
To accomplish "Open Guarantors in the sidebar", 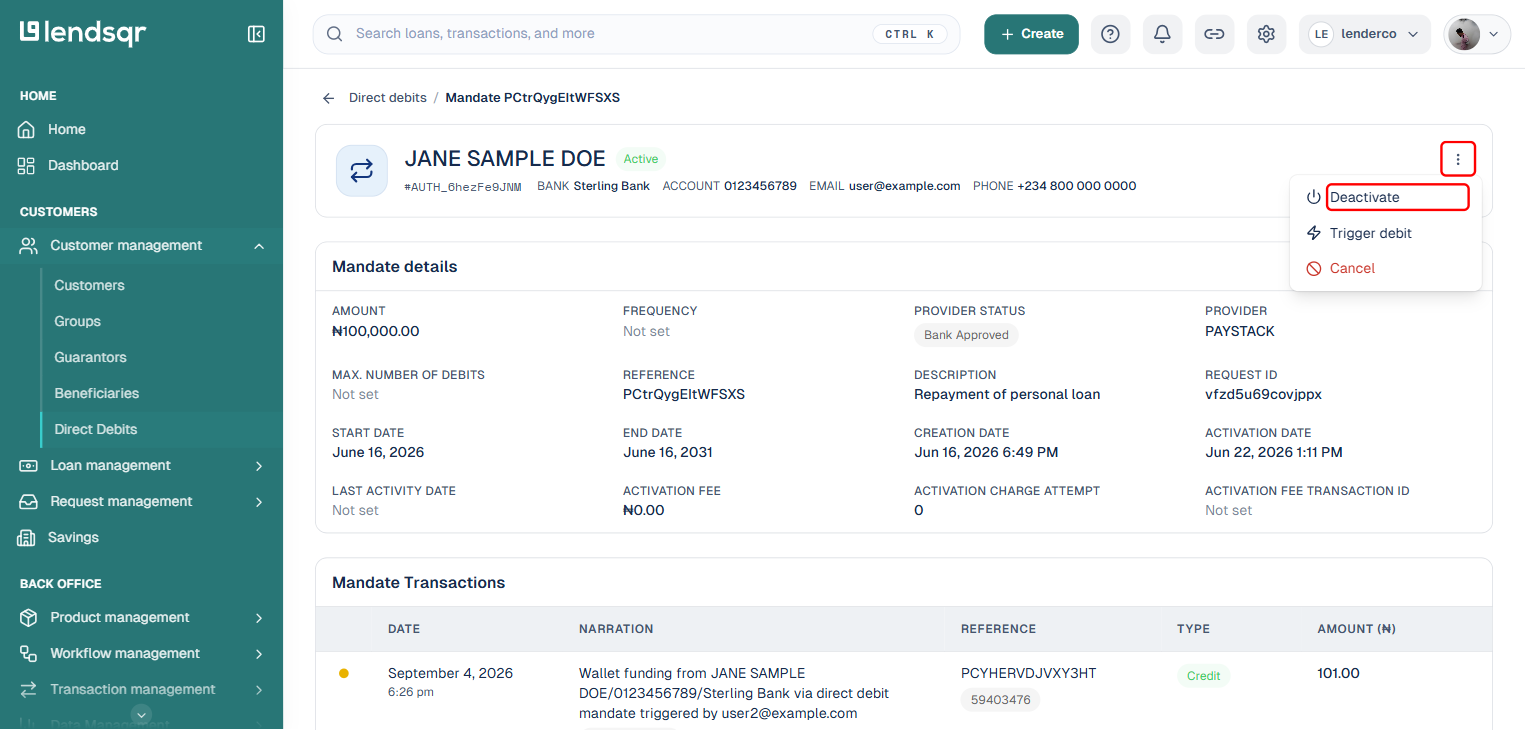I will (90, 357).
